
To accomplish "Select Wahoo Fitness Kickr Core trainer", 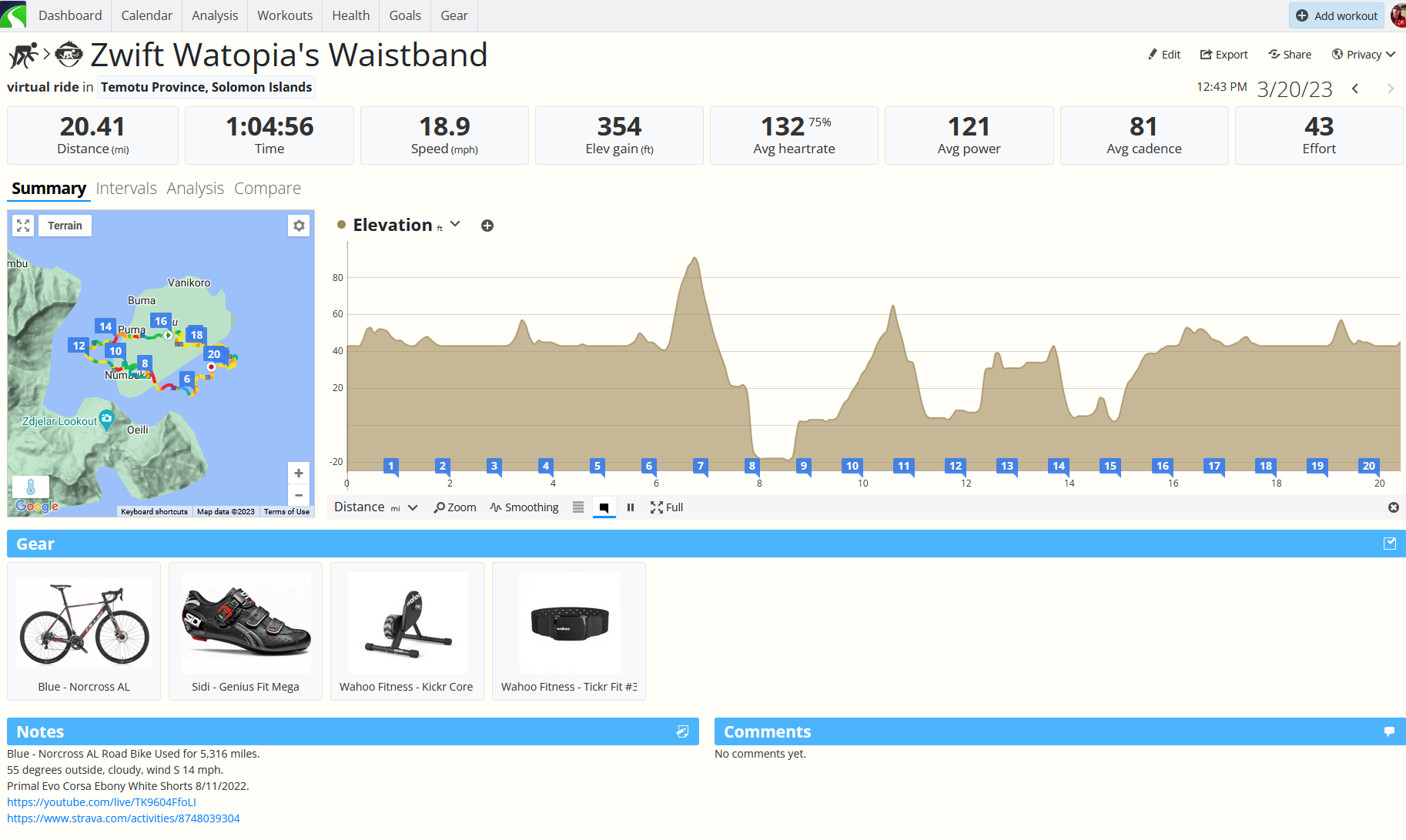I will (x=407, y=631).
